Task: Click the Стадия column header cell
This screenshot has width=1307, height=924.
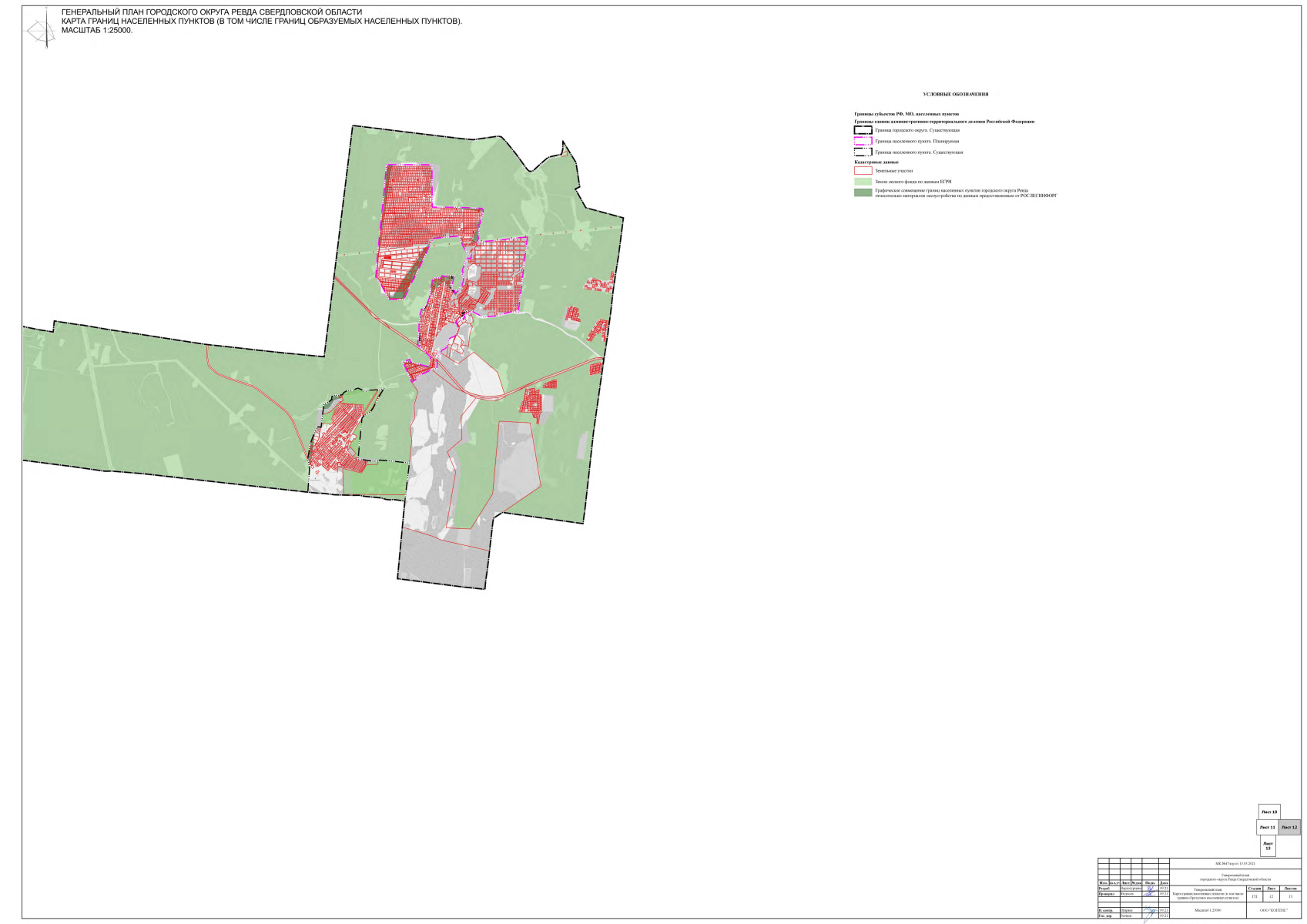Action: [x=1255, y=889]
